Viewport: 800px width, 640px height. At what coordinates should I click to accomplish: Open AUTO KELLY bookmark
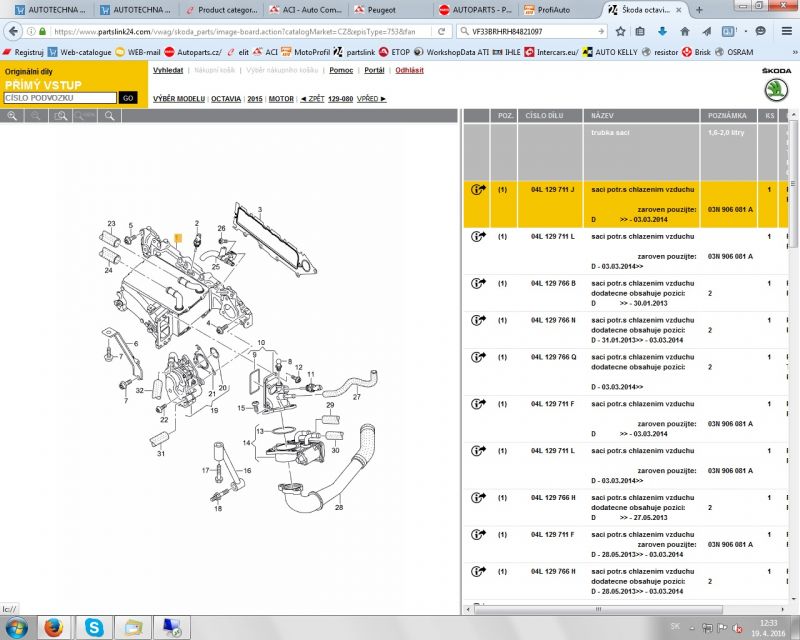coord(610,52)
